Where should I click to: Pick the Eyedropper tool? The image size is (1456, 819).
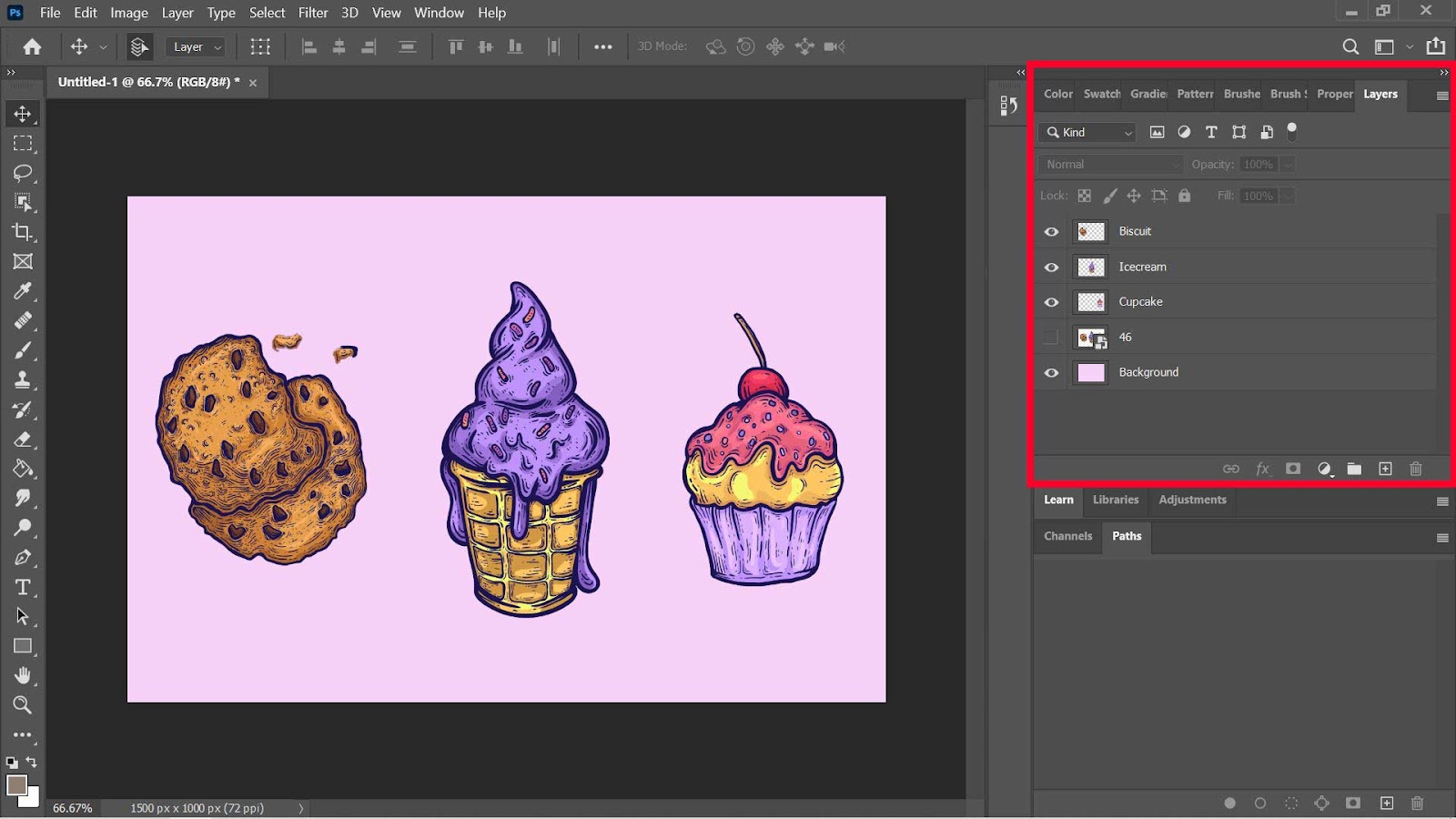click(x=23, y=291)
